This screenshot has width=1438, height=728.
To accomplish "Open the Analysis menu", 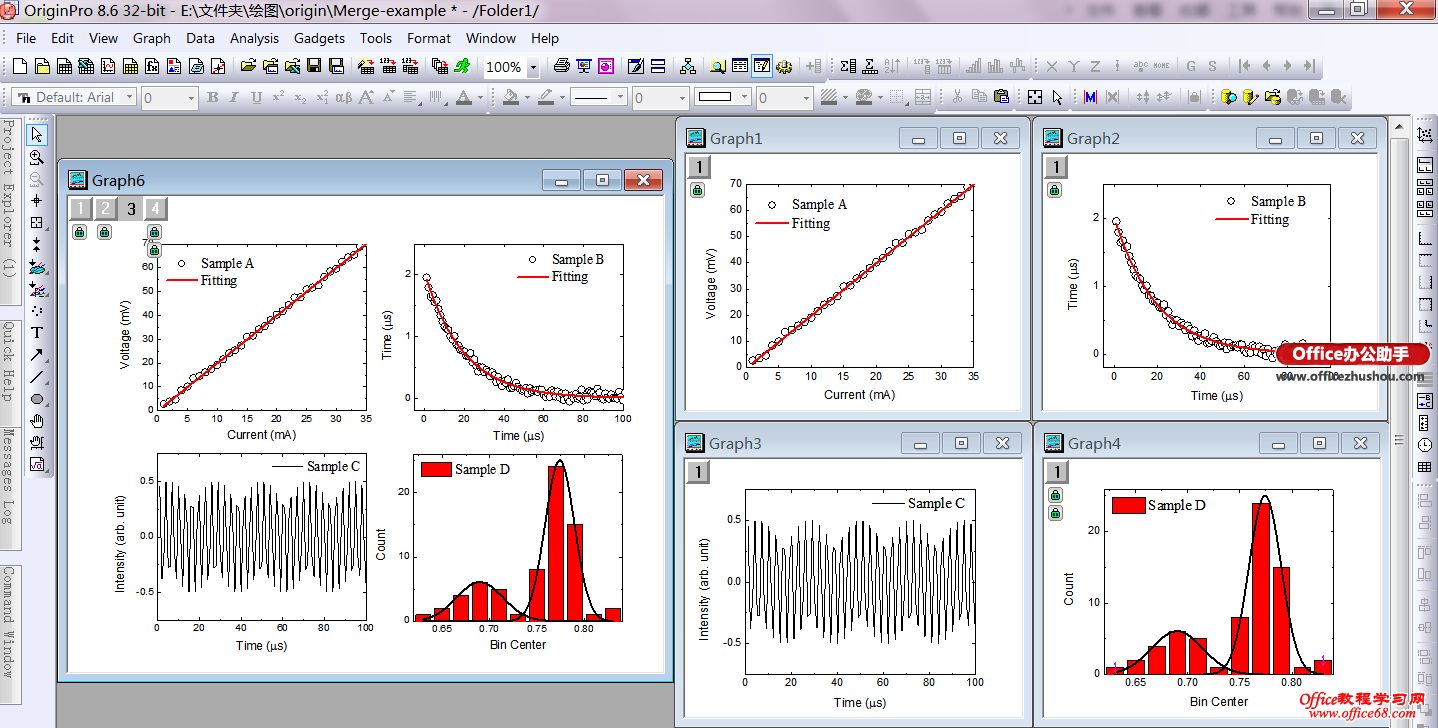I will point(254,38).
